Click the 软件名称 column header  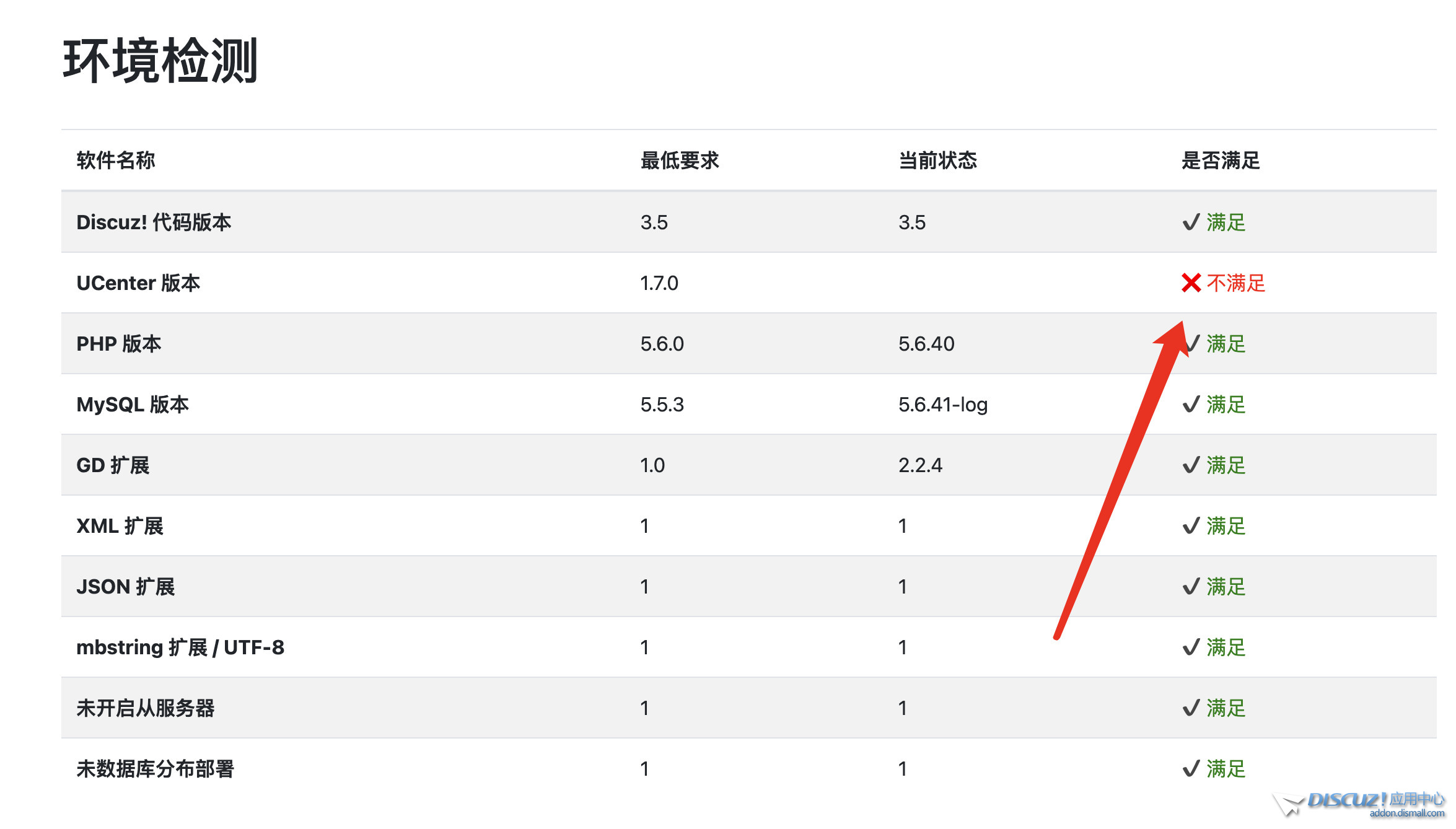coord(116,160)
